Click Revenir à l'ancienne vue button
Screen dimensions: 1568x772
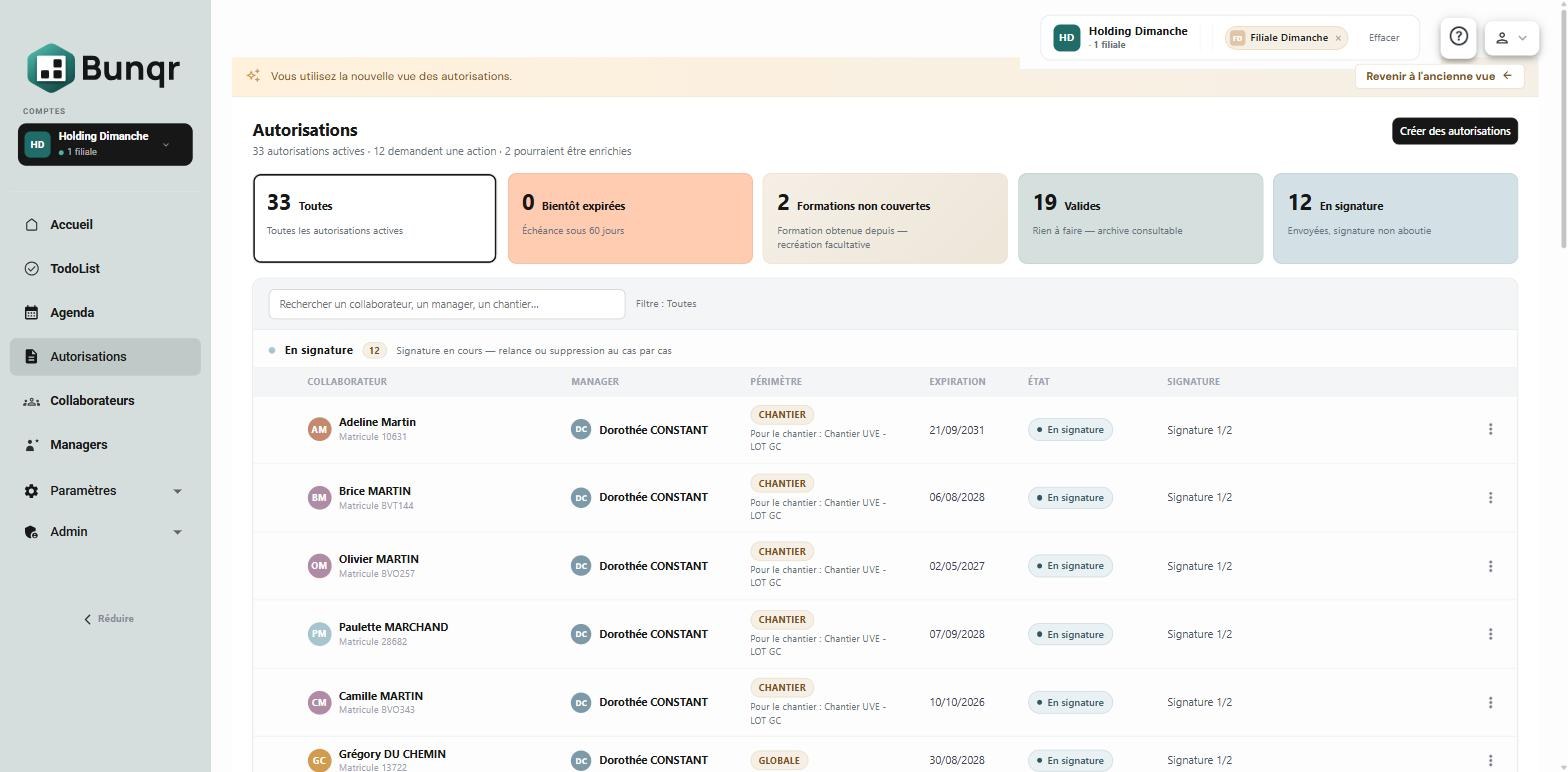click(1439, 76)
